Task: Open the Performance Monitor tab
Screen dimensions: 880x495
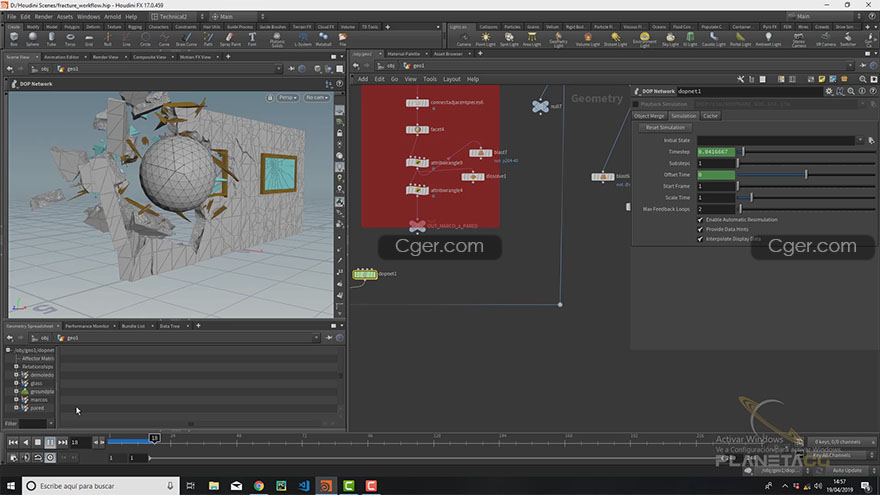Action: click(x=87, y=326)
